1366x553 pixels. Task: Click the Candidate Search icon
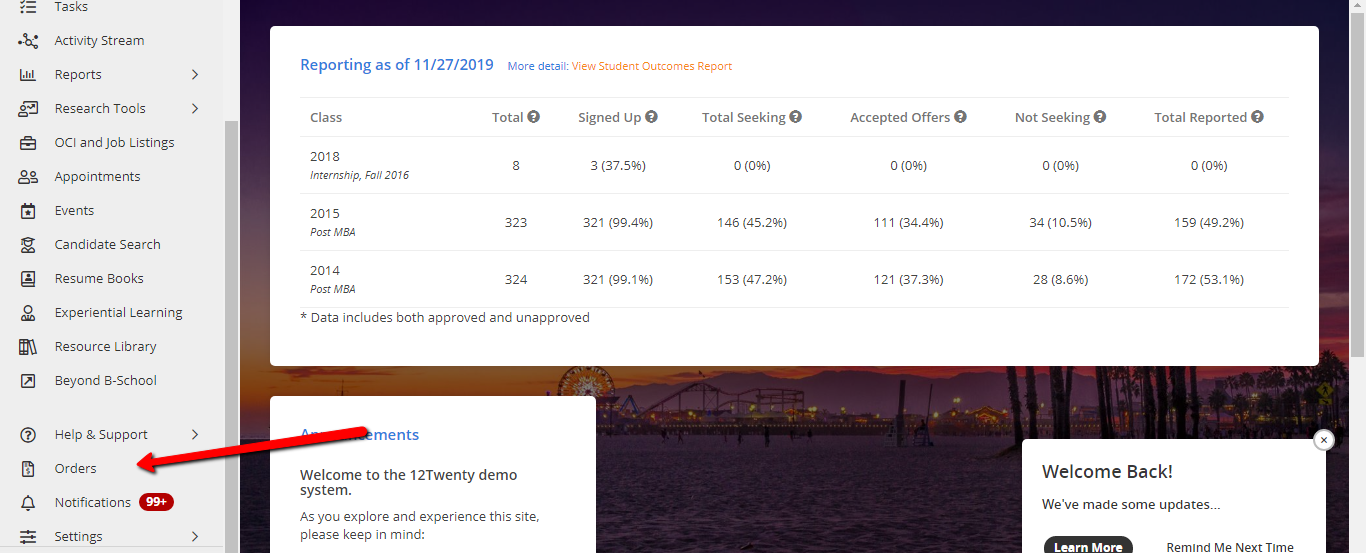28,245
